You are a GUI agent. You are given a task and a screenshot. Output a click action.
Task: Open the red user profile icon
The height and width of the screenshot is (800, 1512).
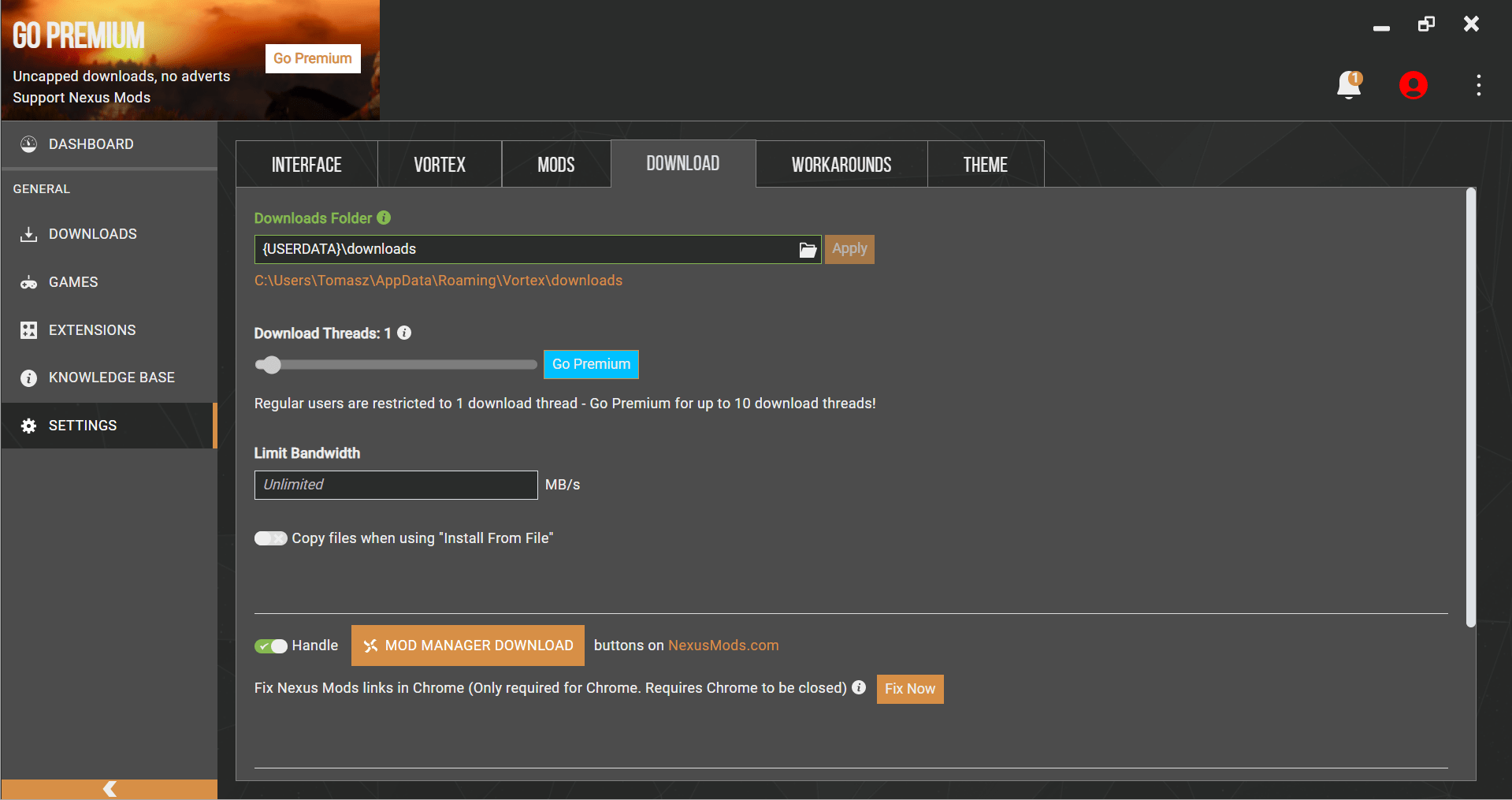1413,85
